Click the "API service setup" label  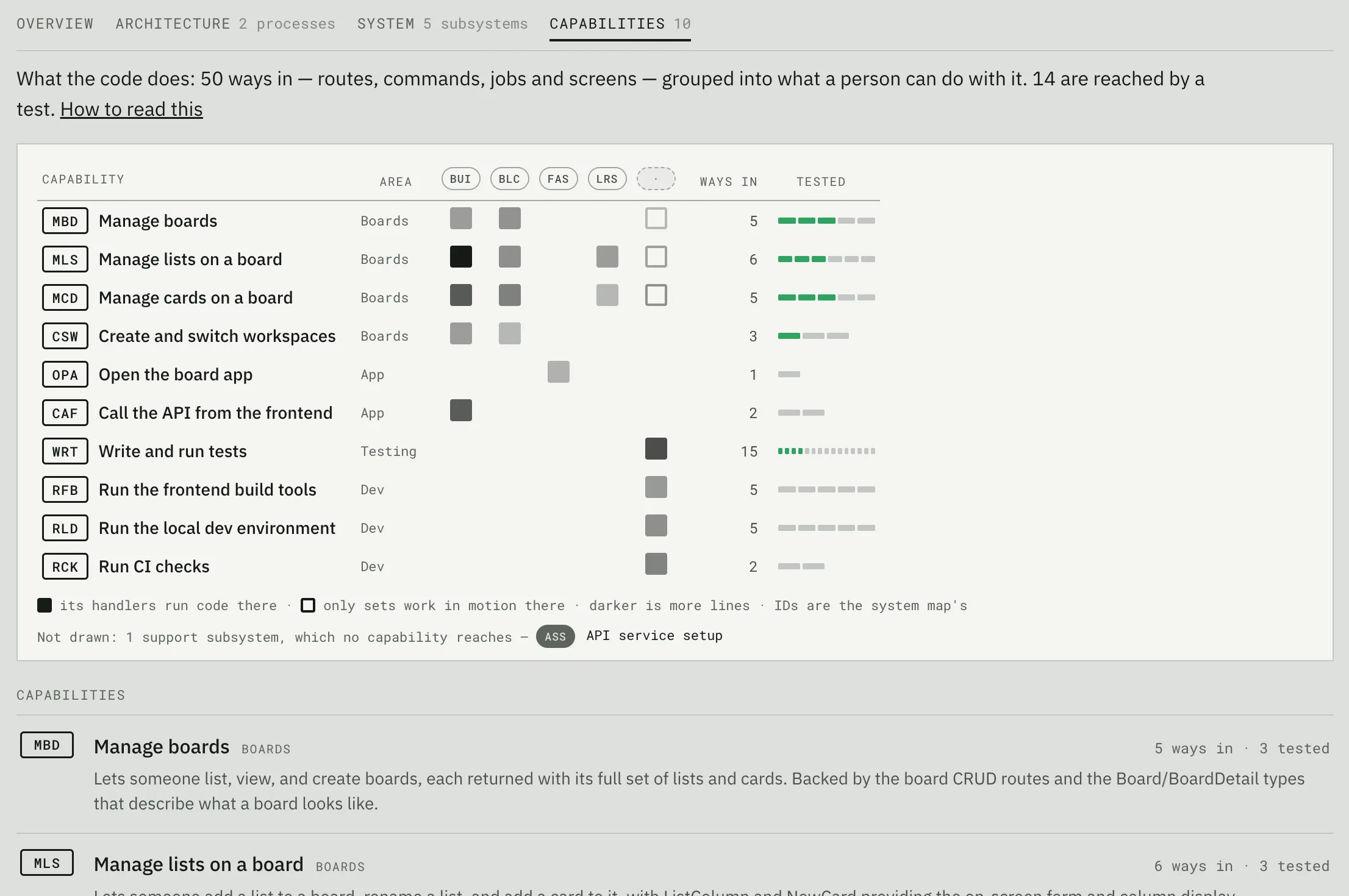click(x=654, y=636)
